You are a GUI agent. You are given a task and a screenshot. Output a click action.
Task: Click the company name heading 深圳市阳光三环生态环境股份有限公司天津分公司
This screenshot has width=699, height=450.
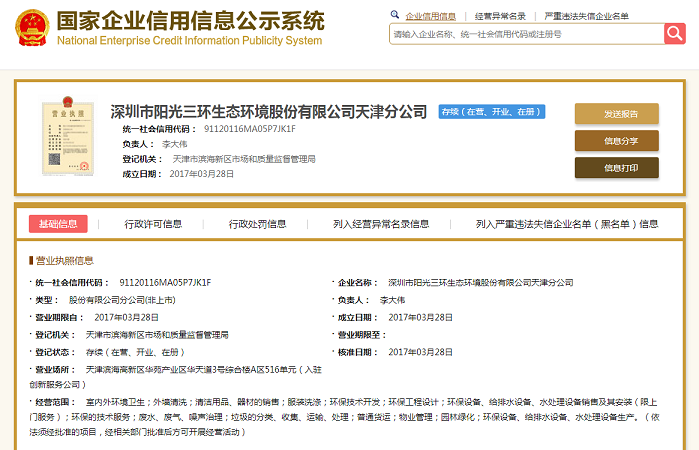pos(268,112)
